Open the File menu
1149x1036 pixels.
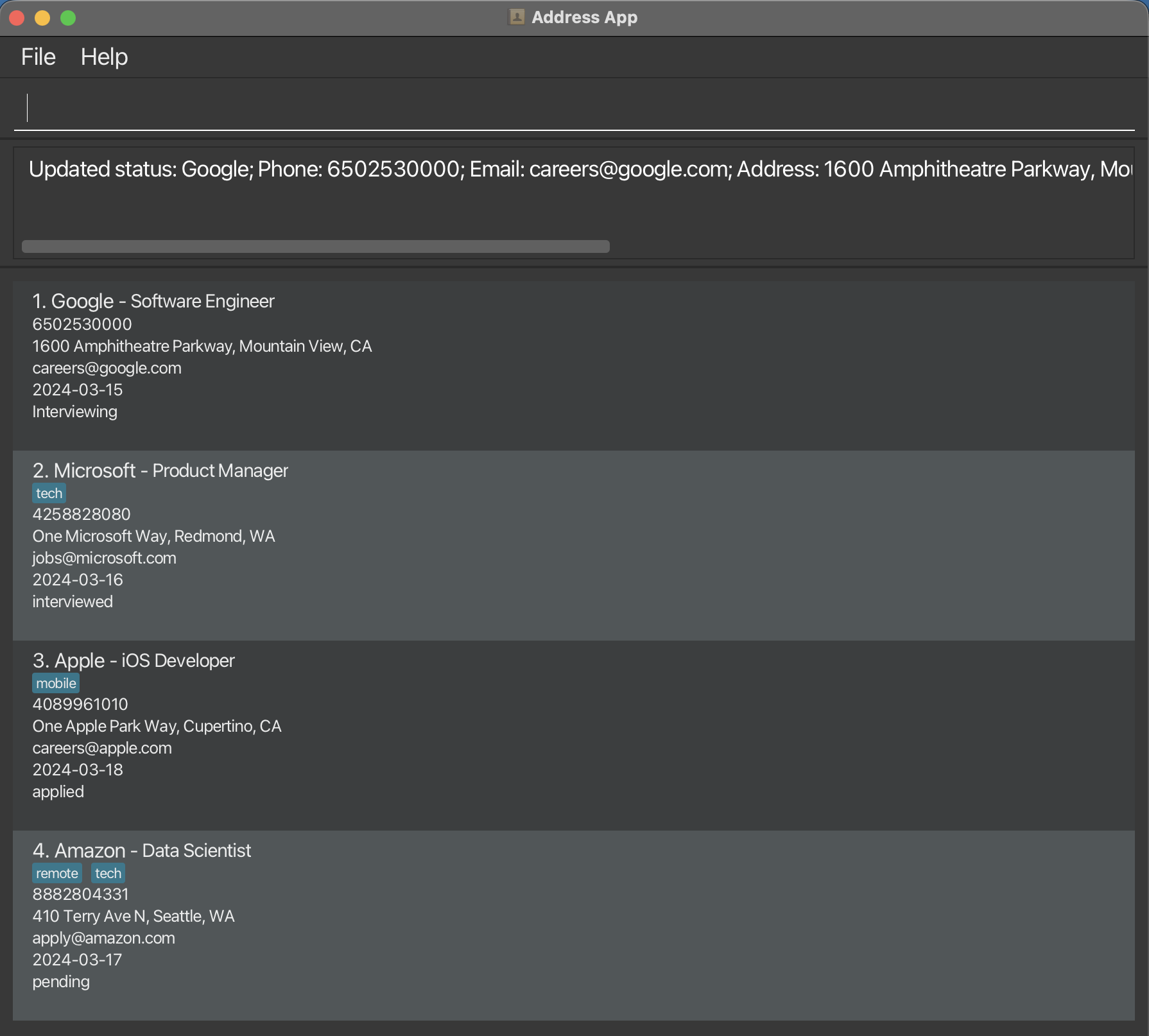coord(38,57)
